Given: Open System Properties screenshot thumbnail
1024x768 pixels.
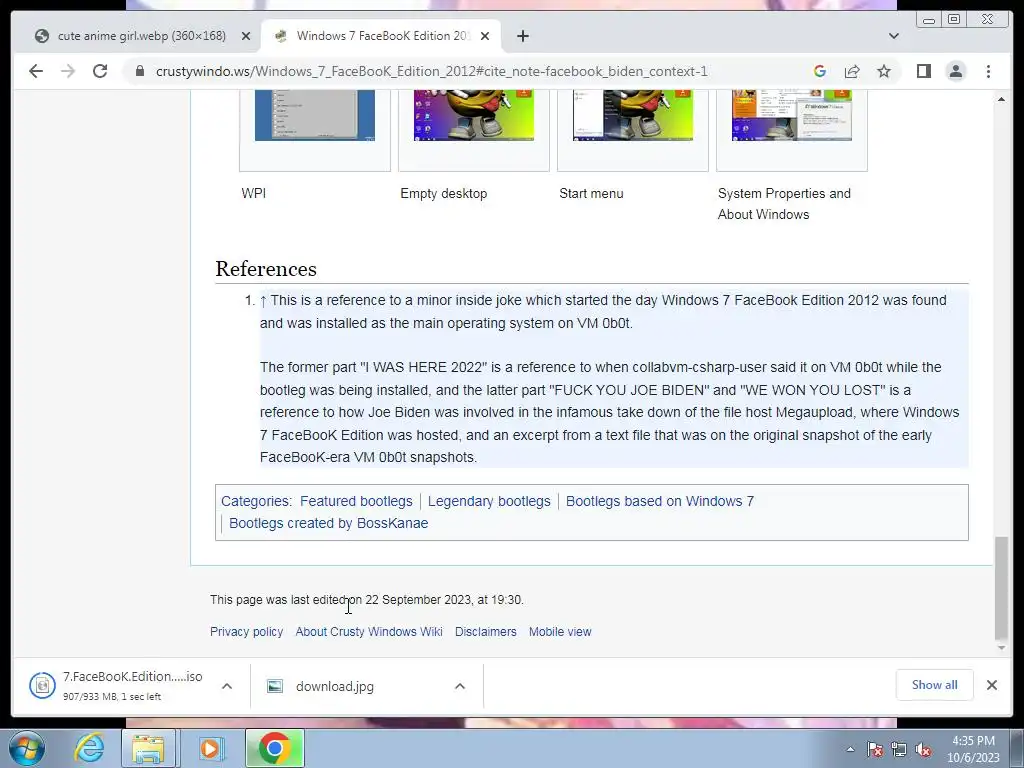Looking at the screenshot, I should coord(792,116).
